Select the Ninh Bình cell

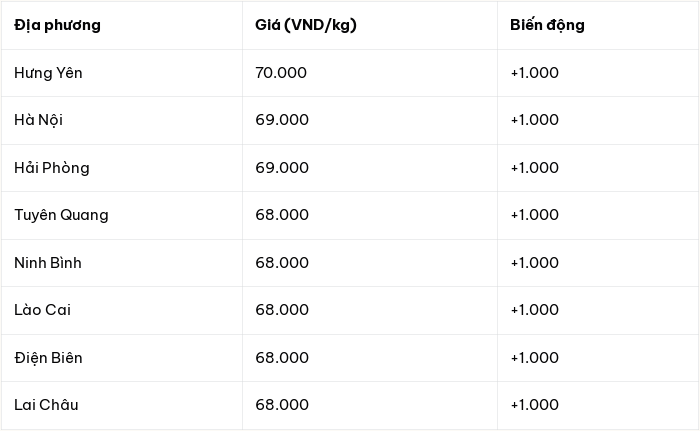point(48,263)
